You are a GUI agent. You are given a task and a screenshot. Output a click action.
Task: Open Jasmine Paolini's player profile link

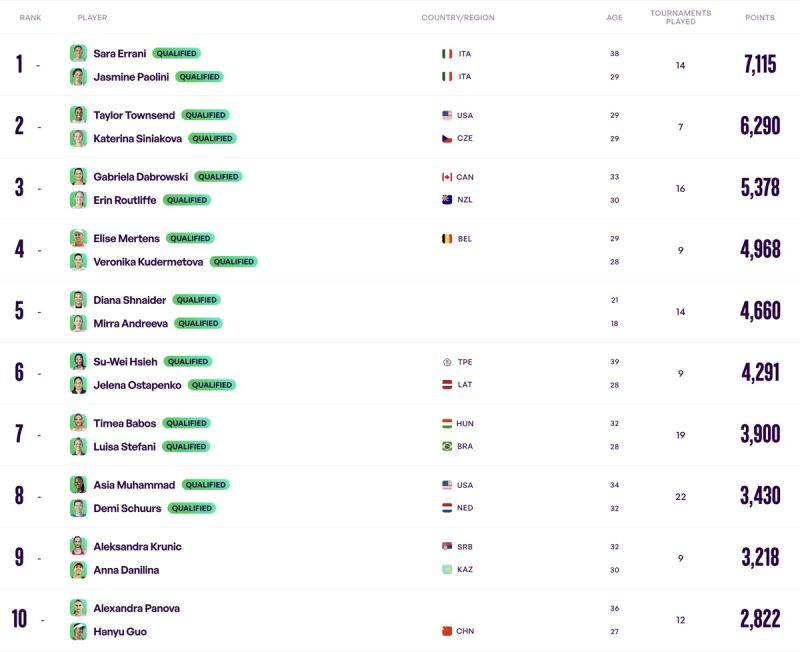tap(131, 76)
